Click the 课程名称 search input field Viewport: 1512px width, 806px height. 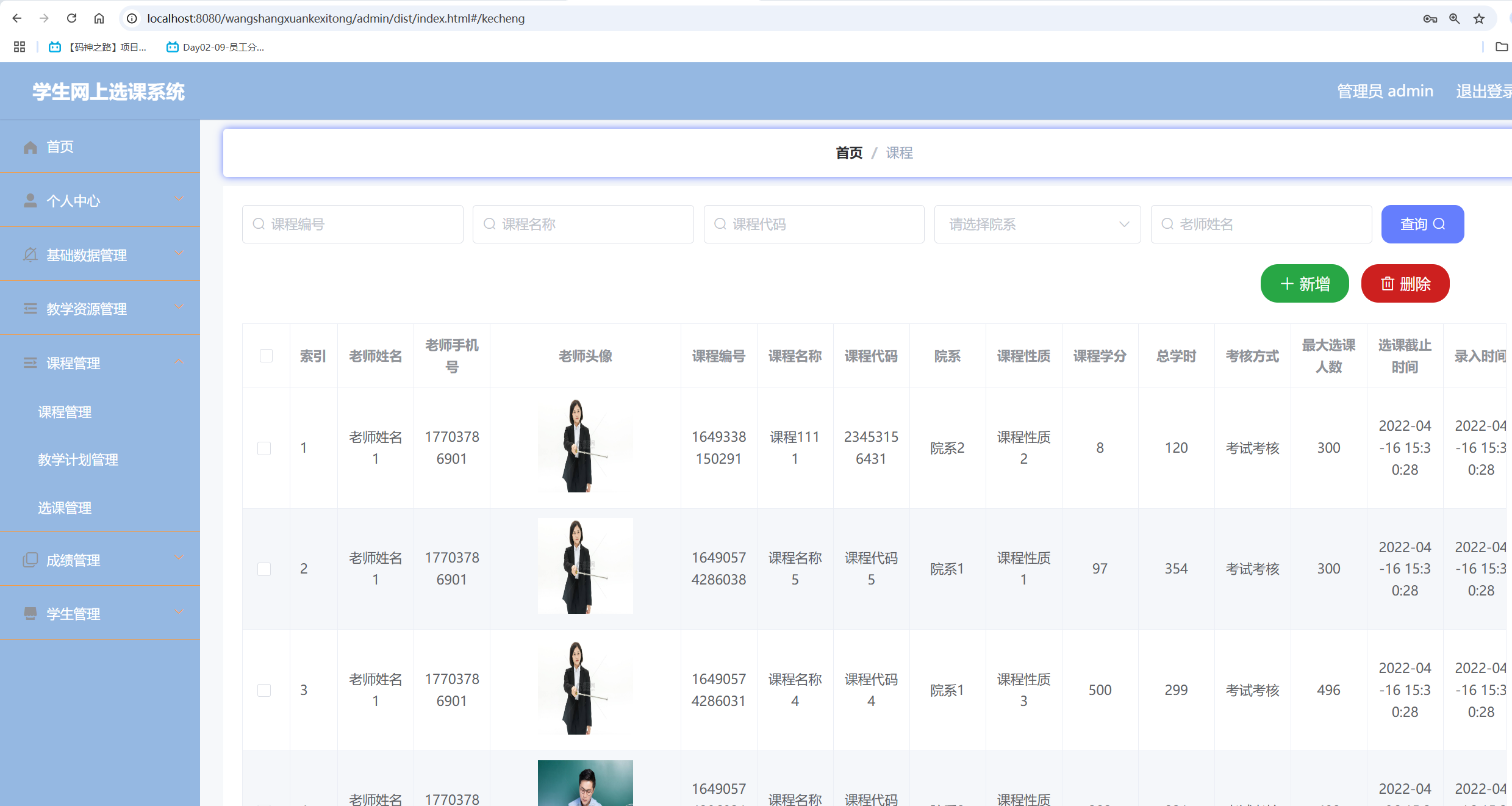[583, 225]
